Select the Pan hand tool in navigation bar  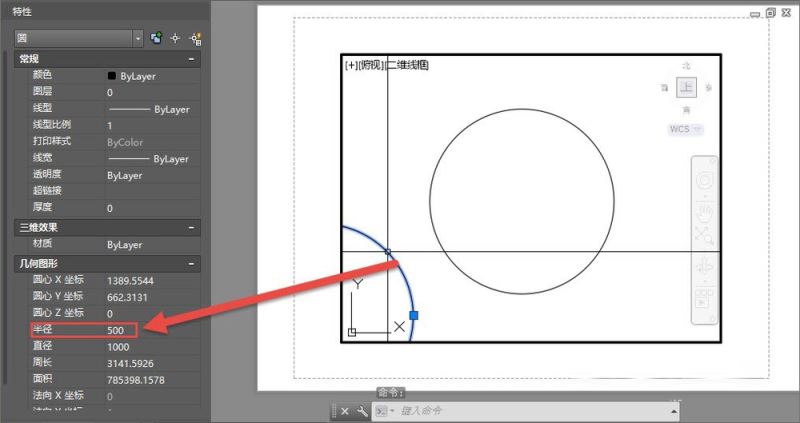point(705,212)
